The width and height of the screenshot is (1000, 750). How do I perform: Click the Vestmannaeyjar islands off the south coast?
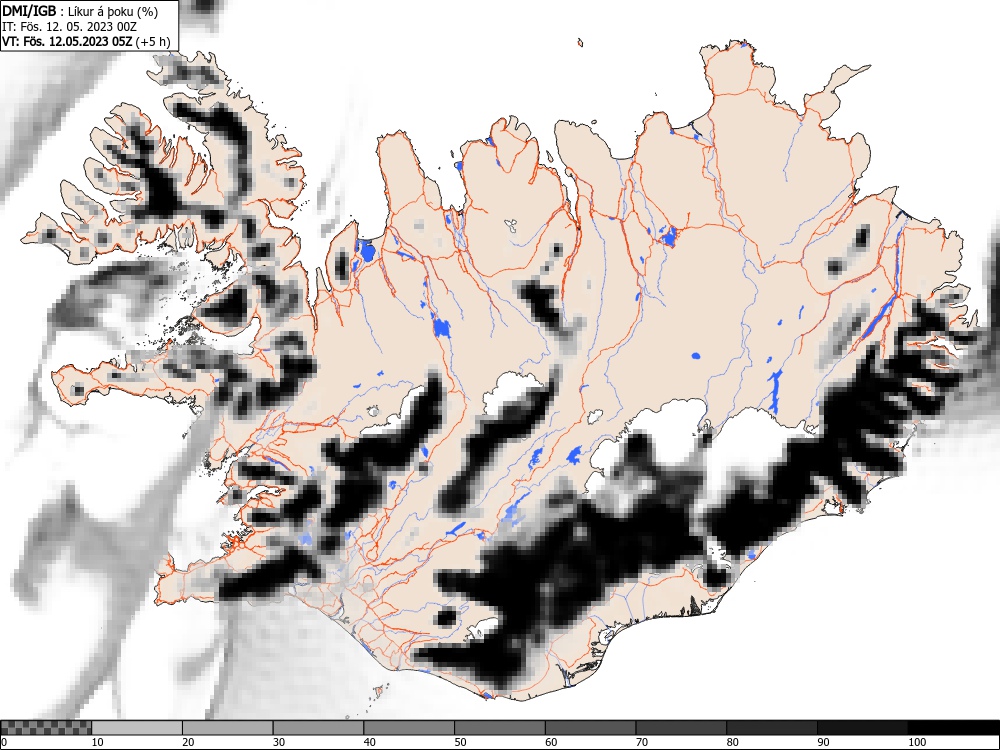378,693
